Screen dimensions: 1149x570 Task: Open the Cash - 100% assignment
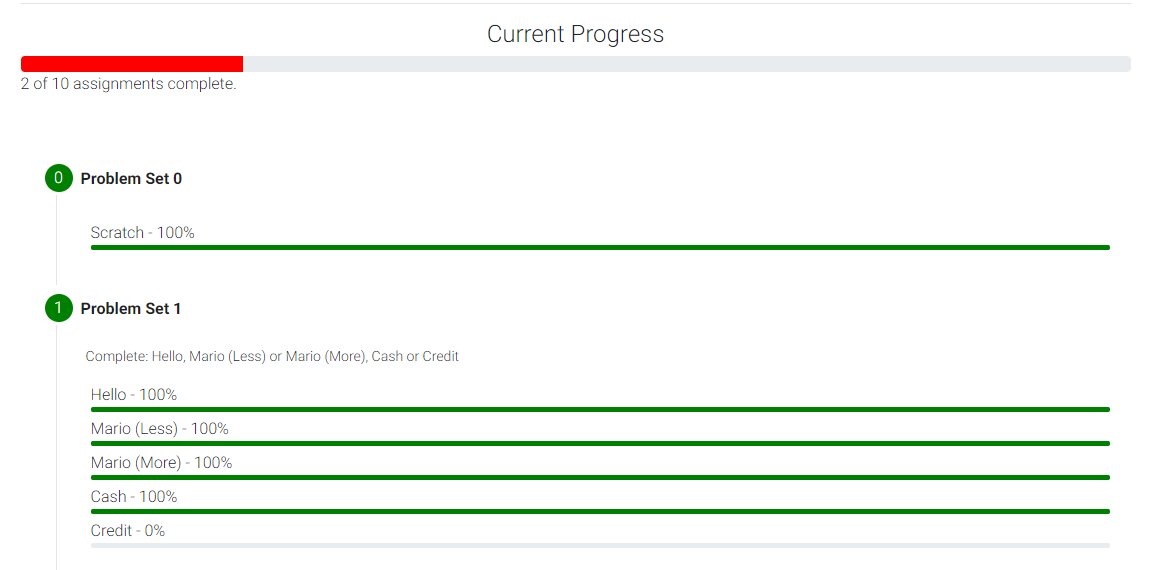133,497
